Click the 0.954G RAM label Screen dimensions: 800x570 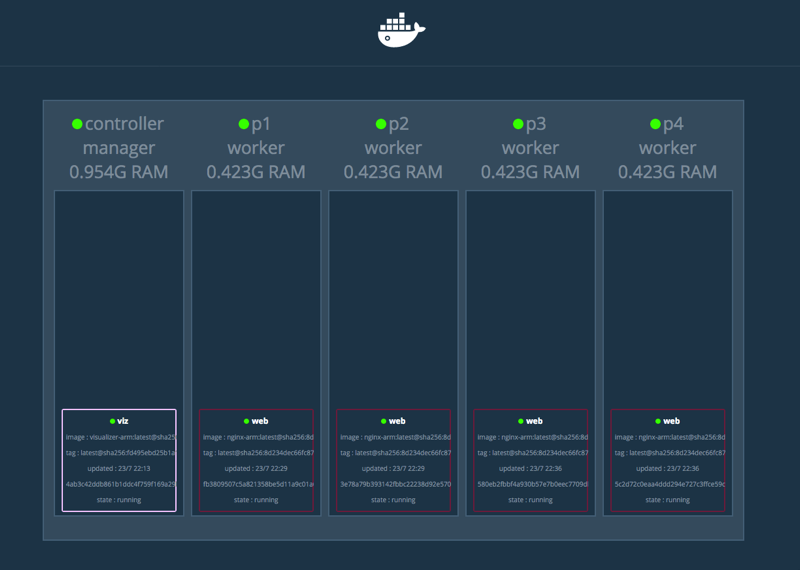pos(118,172)
